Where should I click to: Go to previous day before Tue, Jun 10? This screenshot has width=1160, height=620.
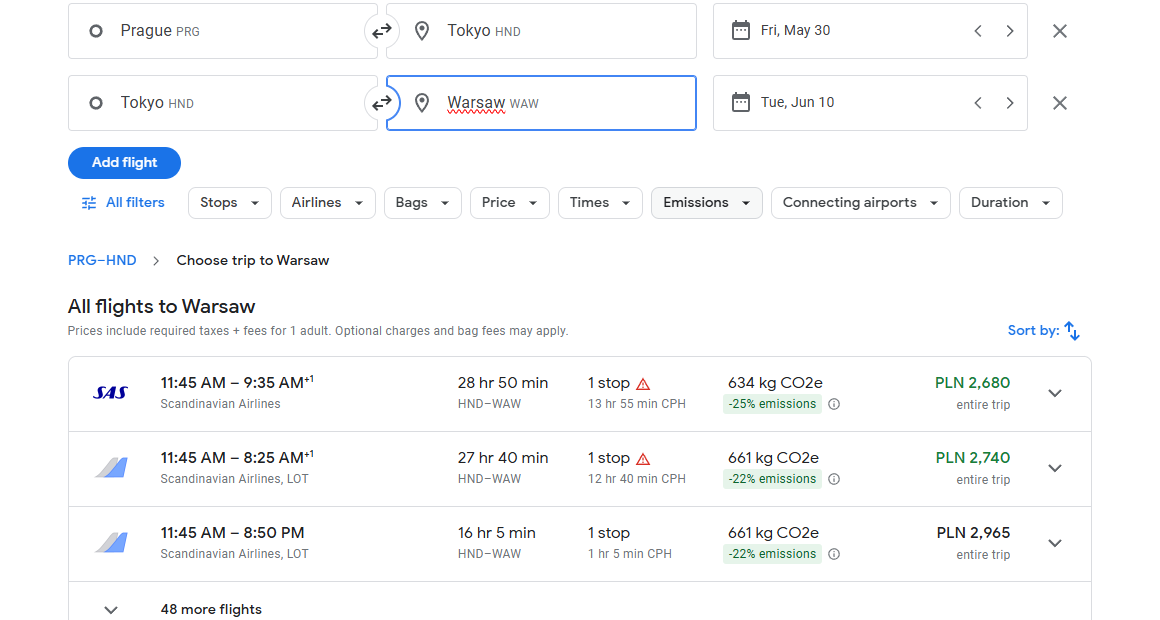coord(978,103)
